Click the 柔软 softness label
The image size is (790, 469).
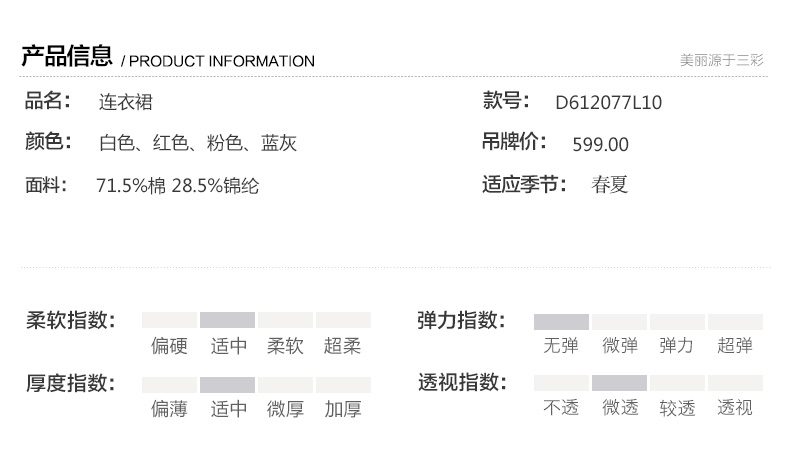(x=285, y=346)
